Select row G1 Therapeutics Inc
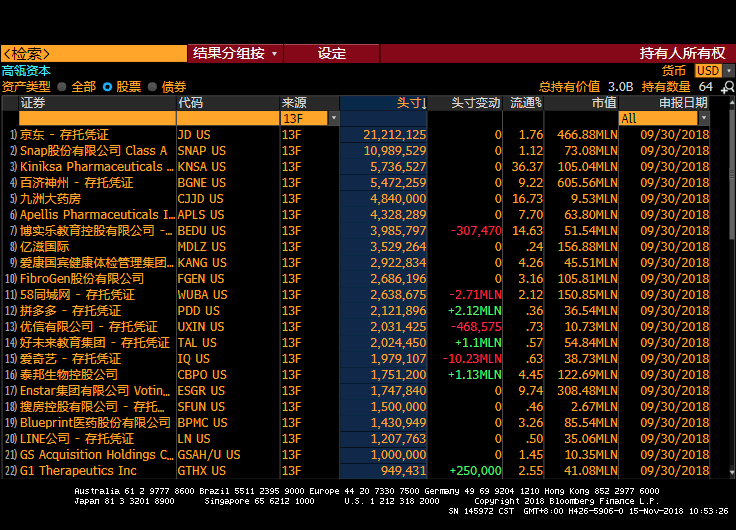 point(357,470)
